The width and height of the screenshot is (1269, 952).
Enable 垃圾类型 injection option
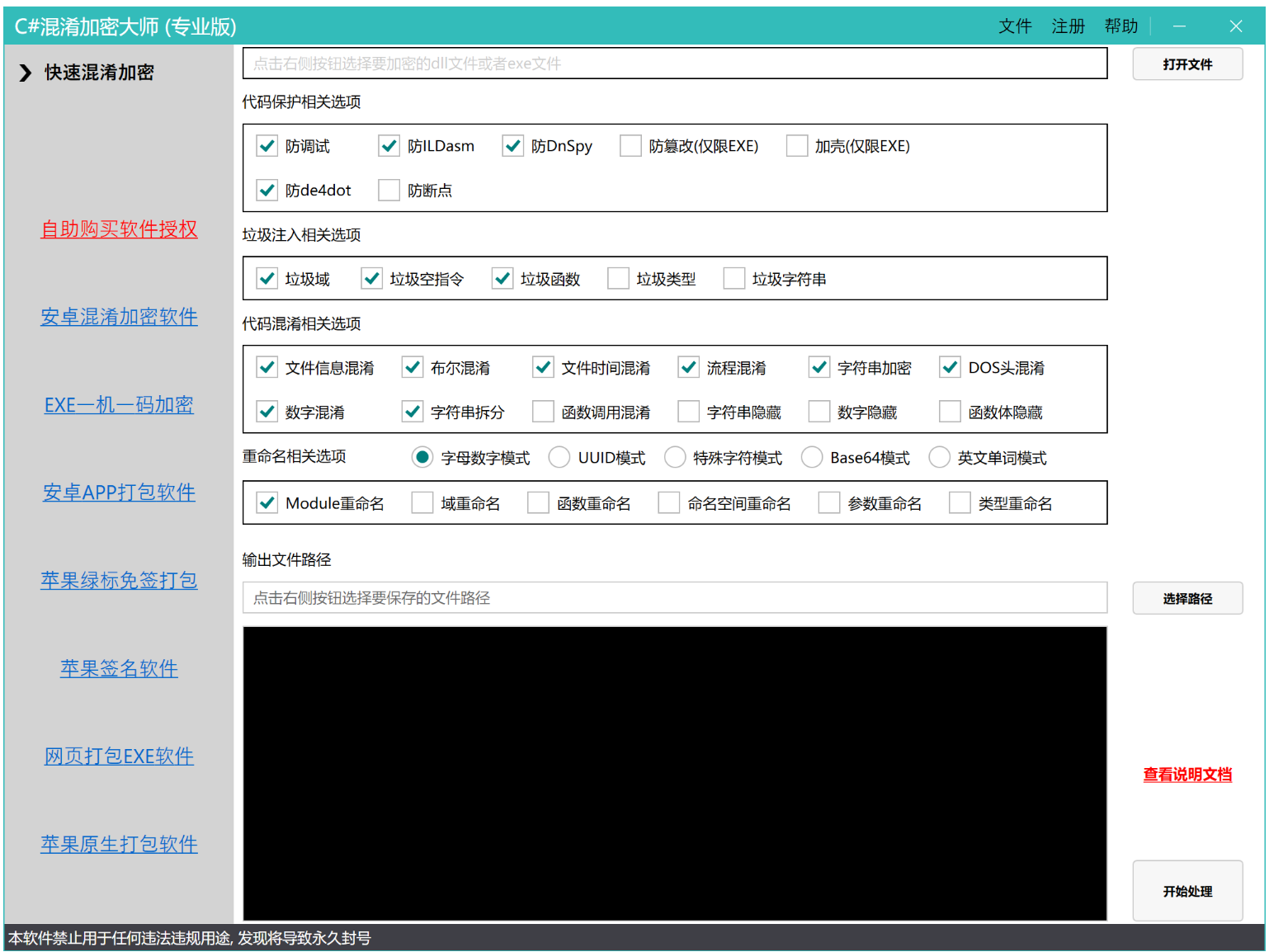coord(618,278)
